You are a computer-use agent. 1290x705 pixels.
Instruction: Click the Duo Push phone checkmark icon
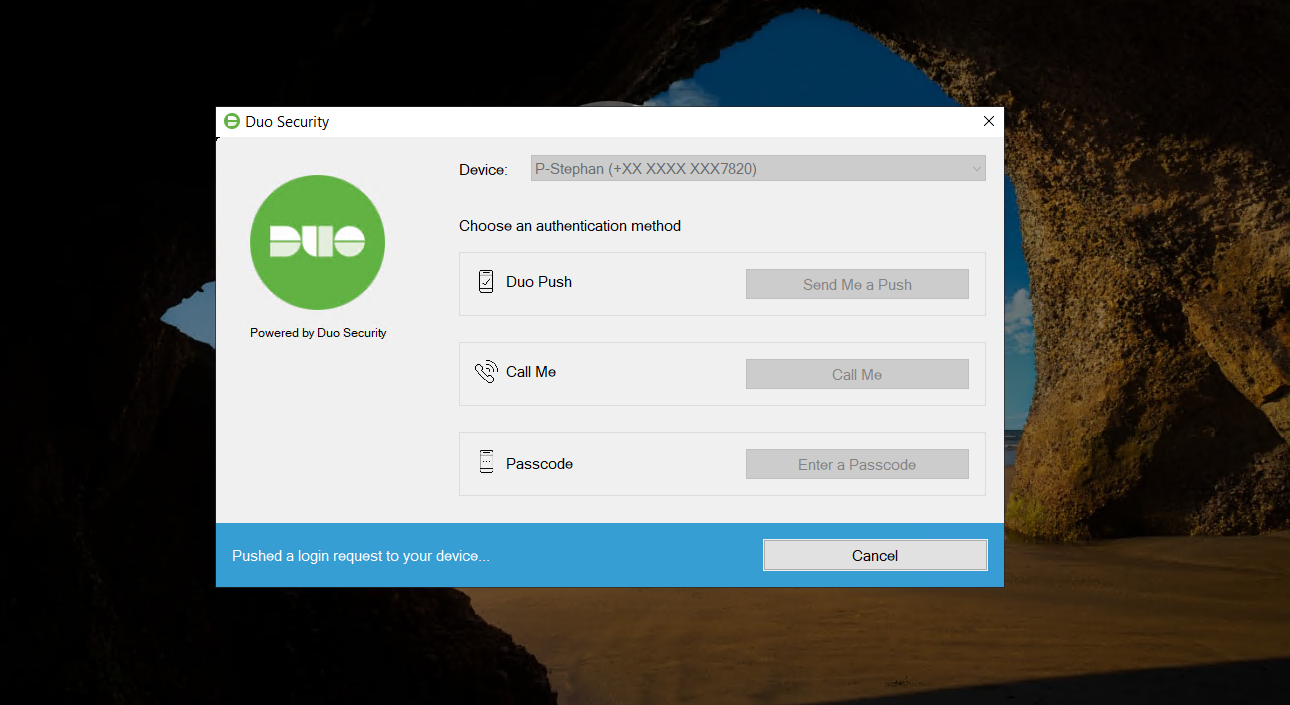pos(486,282)
